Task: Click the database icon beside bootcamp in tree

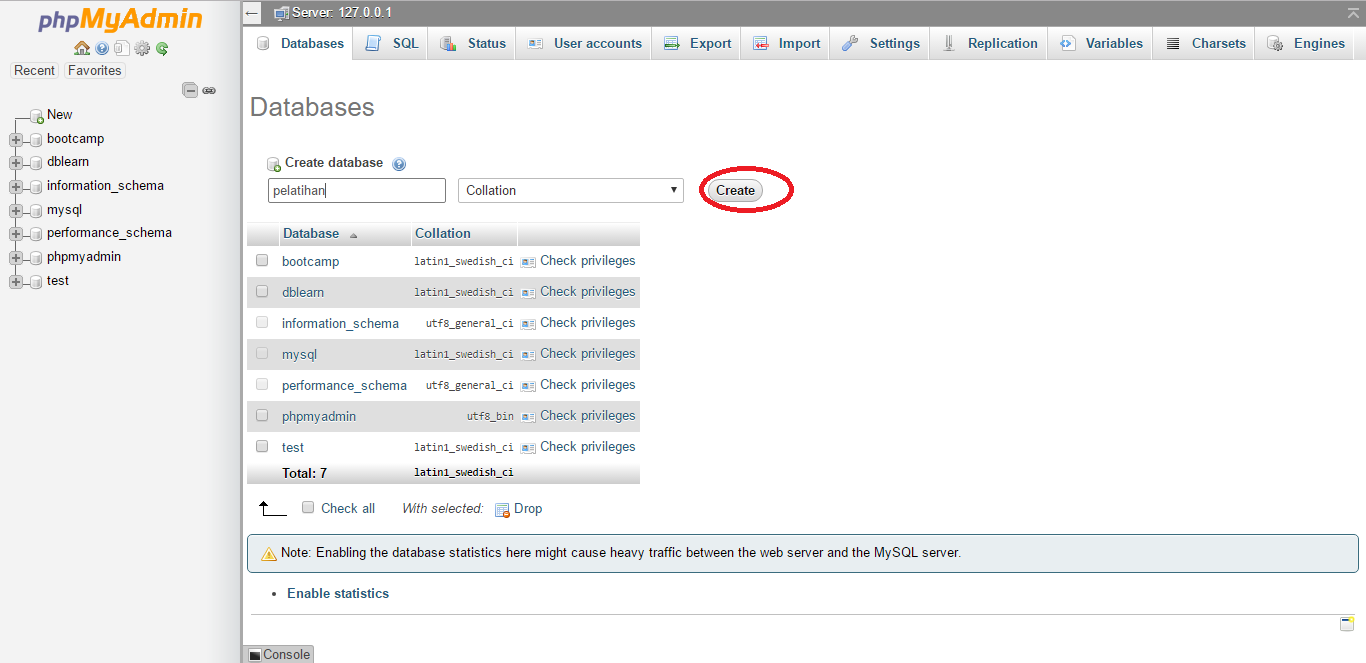Action: pyautogui.click(x=36, y=140)
